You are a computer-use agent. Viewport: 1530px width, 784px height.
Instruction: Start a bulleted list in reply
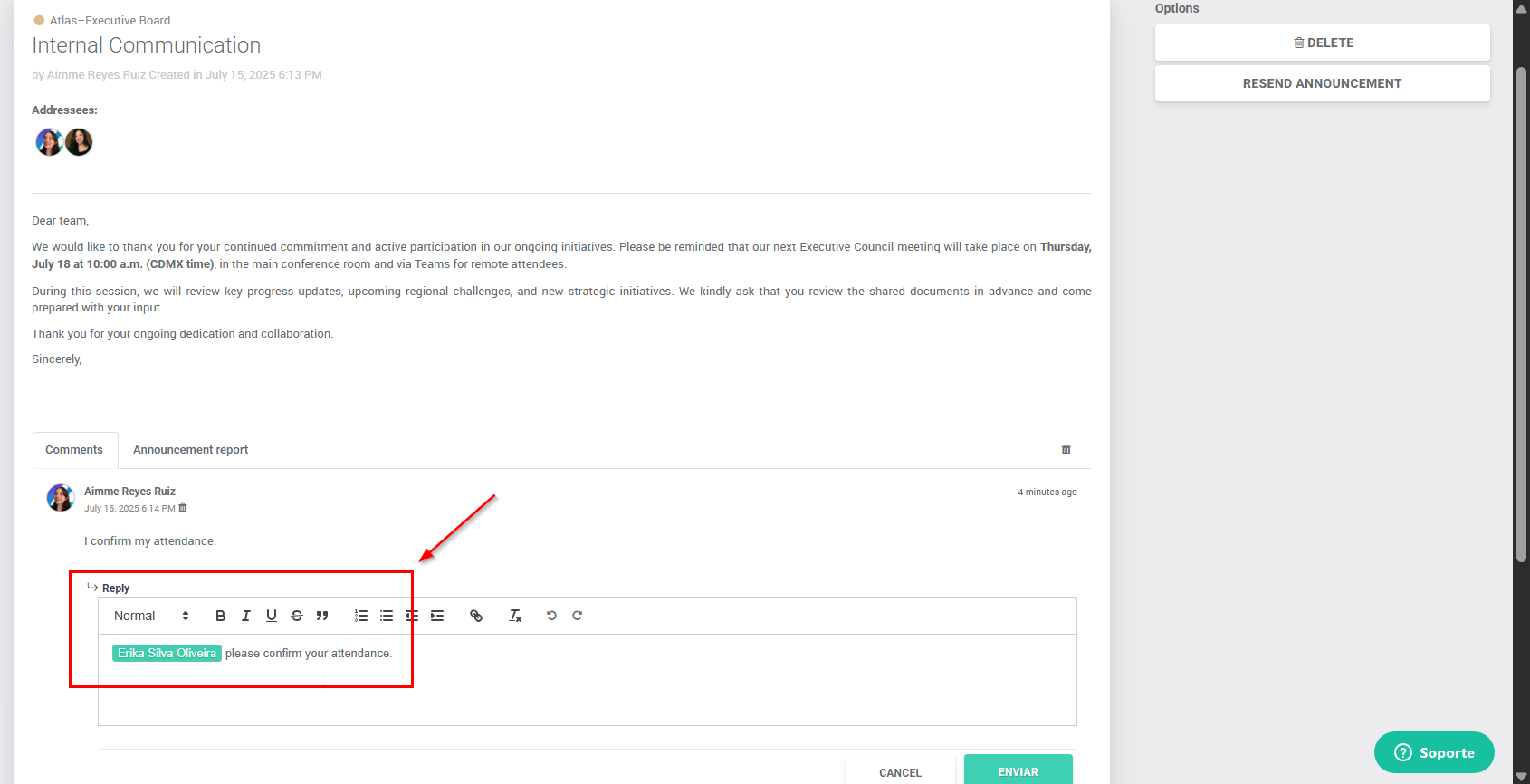[x=387, y=616]
